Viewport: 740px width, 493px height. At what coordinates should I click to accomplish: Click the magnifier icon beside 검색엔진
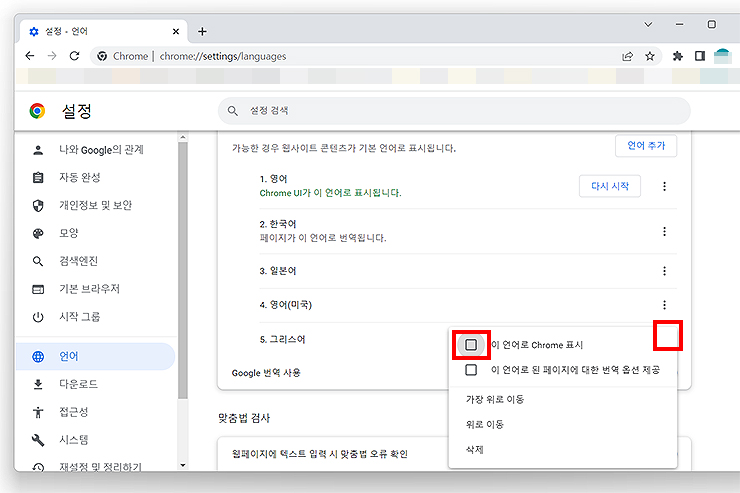(x=38, y=261)
